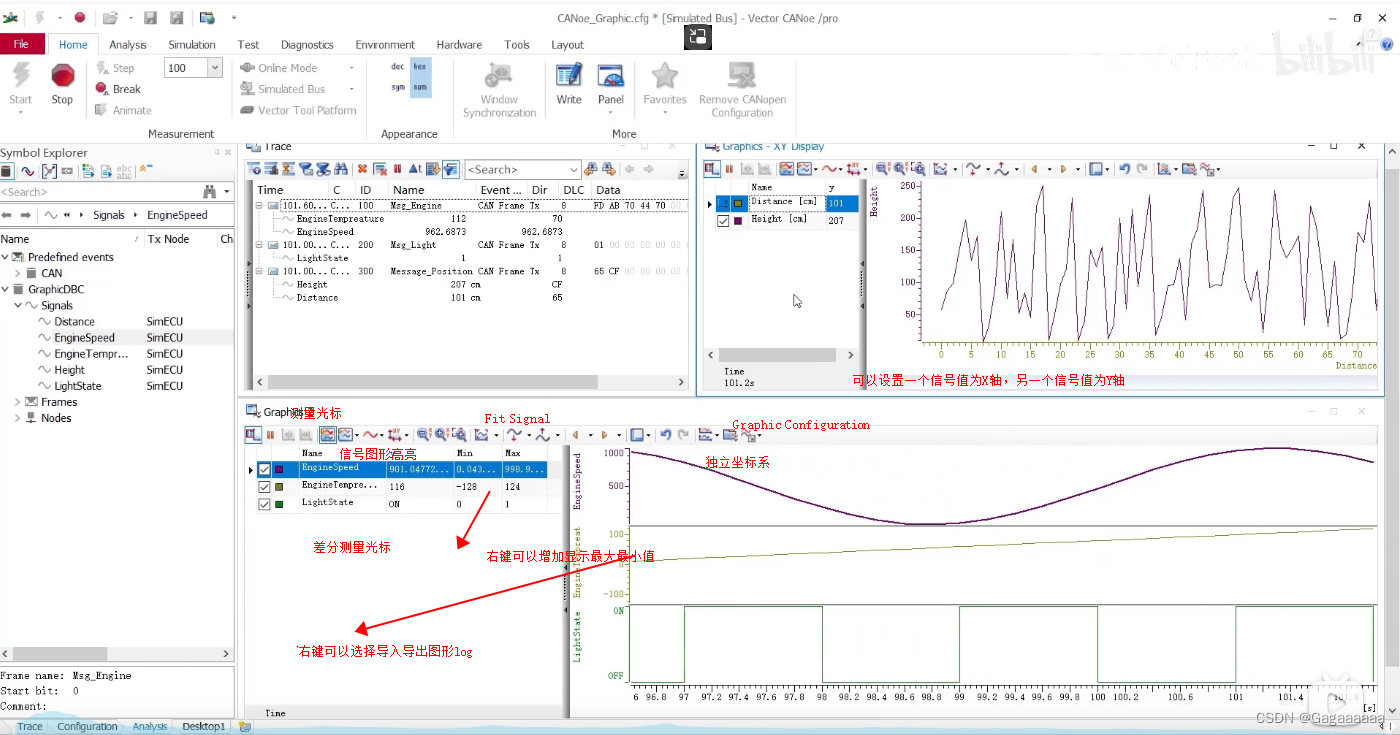1400x735 pixels.
Task: Toggle the 'sym' appearance option
Action: point(398,87)
